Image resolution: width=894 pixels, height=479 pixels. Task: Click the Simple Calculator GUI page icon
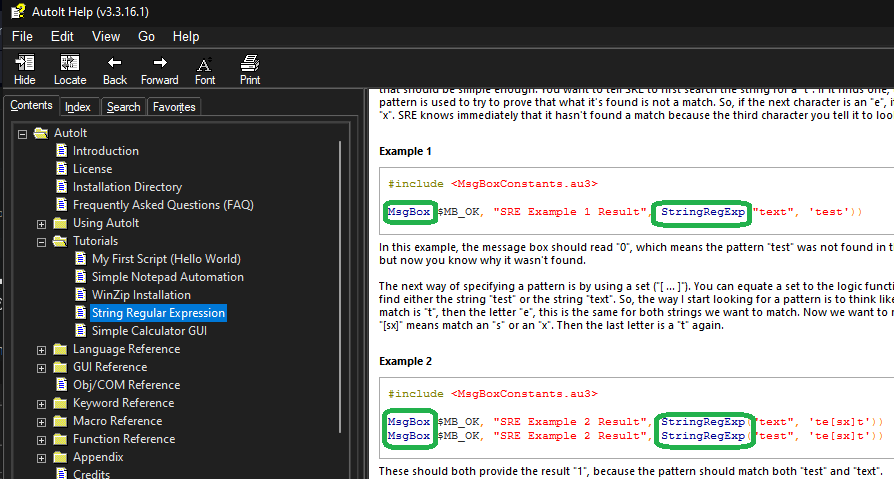(x=81, y=331)
